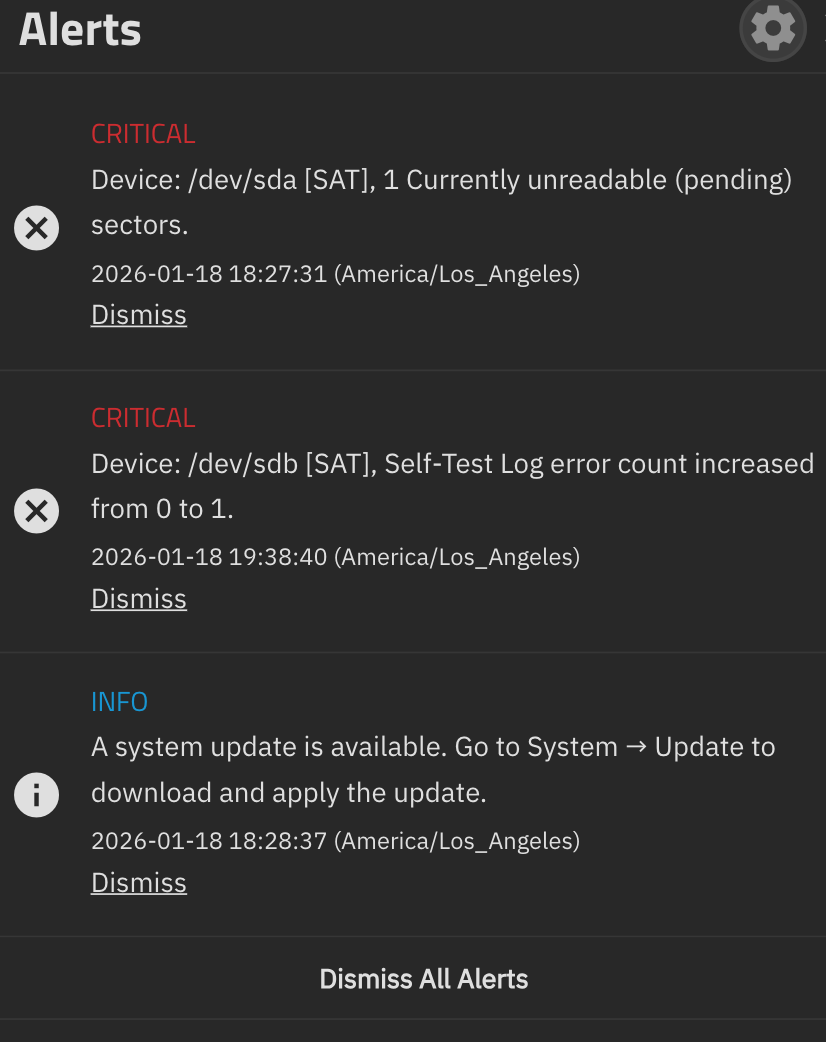
Task: Click the CRITICAL label above /dev/sda alert
Action: [143, 134]
